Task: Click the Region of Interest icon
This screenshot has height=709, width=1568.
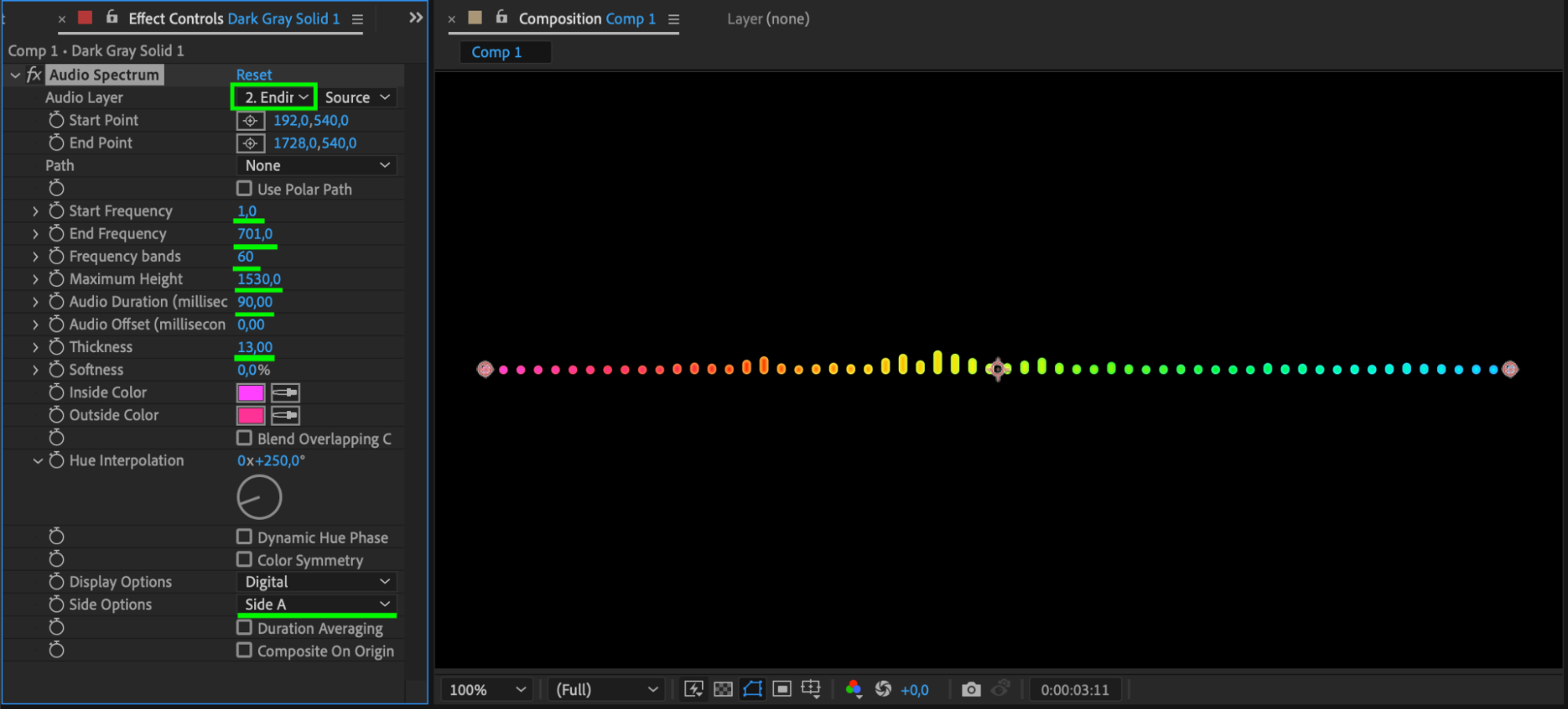Action: point(782,689)
